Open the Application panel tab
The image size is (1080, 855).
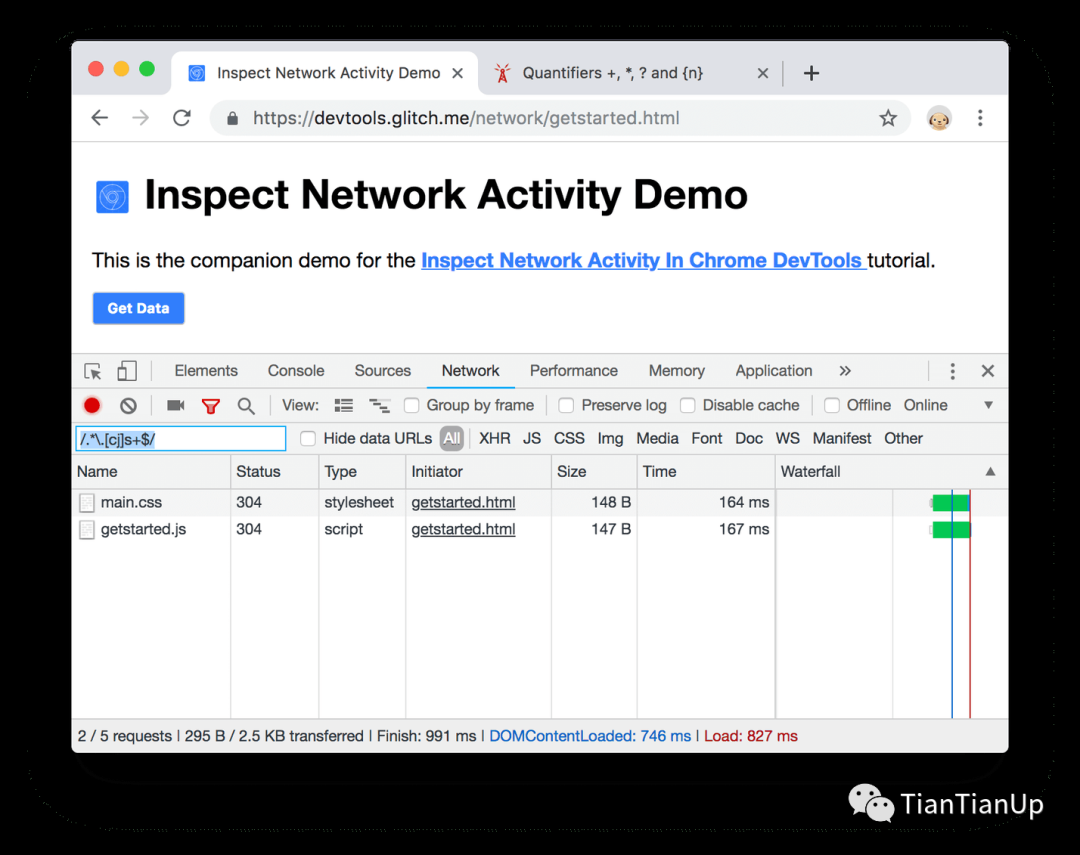coord(773,371)
